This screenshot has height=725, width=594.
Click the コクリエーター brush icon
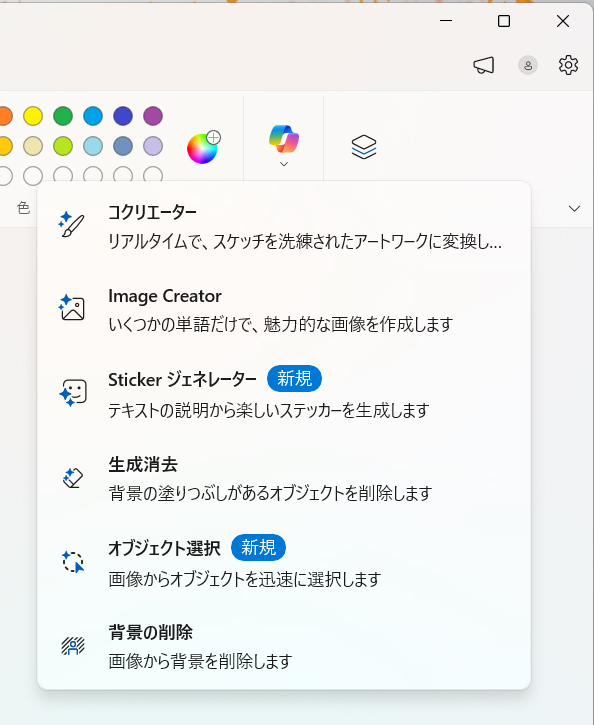(x=72, y=225)
